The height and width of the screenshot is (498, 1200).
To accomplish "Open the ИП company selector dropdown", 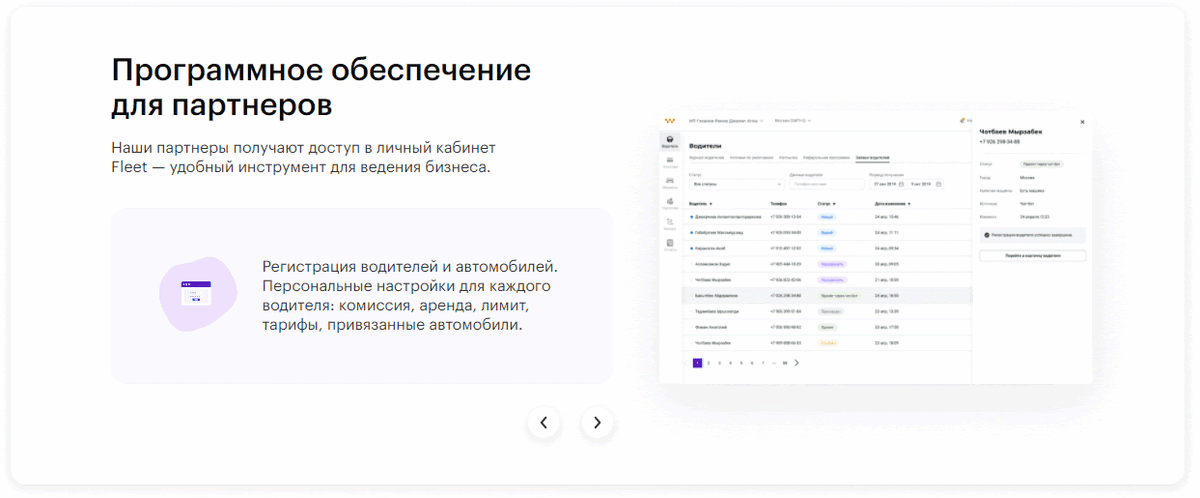I will click(x=726, y=121).
